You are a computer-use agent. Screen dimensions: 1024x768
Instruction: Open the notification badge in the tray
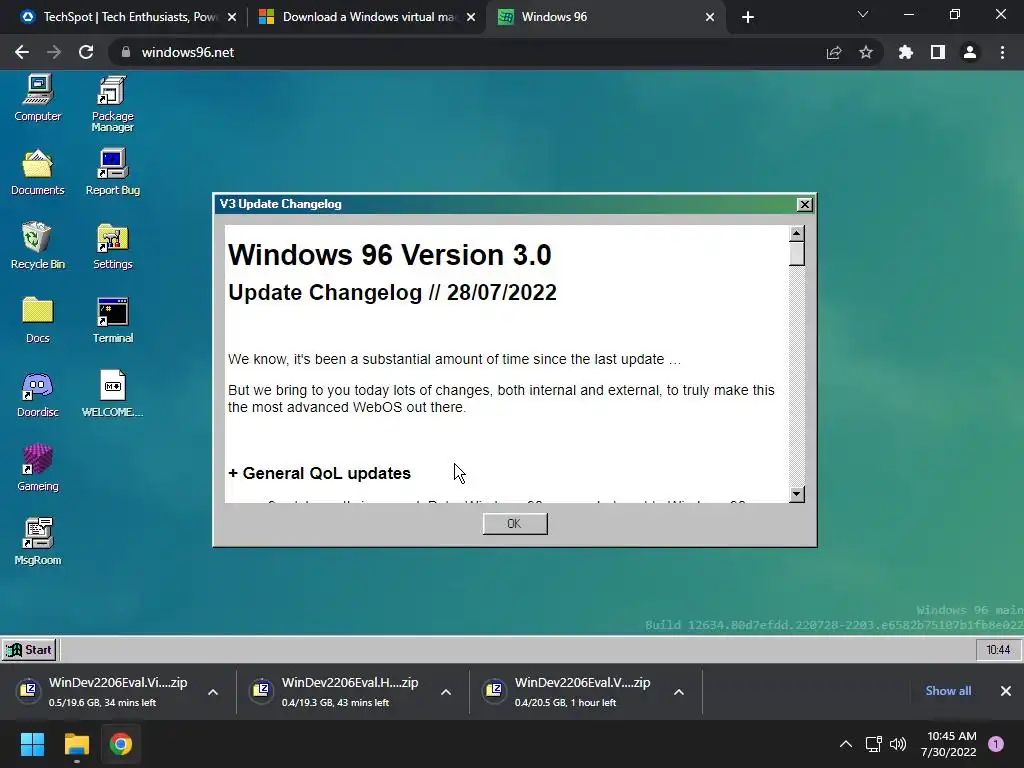(x=996, y=744)
